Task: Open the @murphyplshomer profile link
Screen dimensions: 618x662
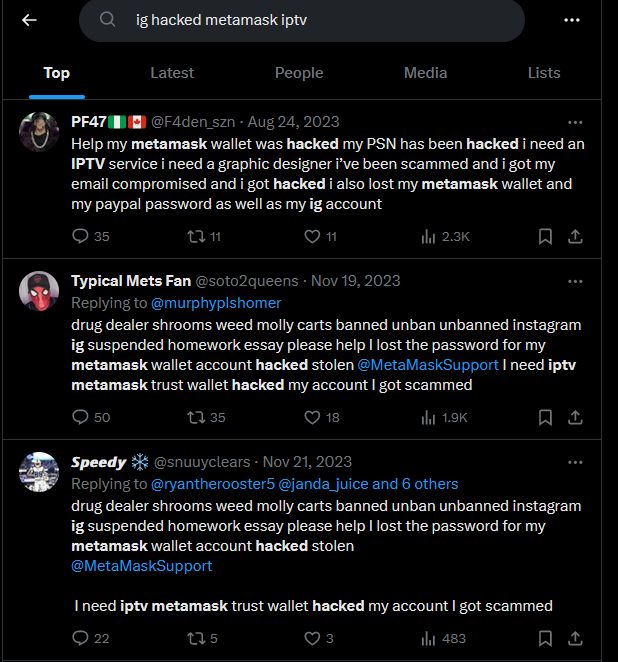Action: 216,303
